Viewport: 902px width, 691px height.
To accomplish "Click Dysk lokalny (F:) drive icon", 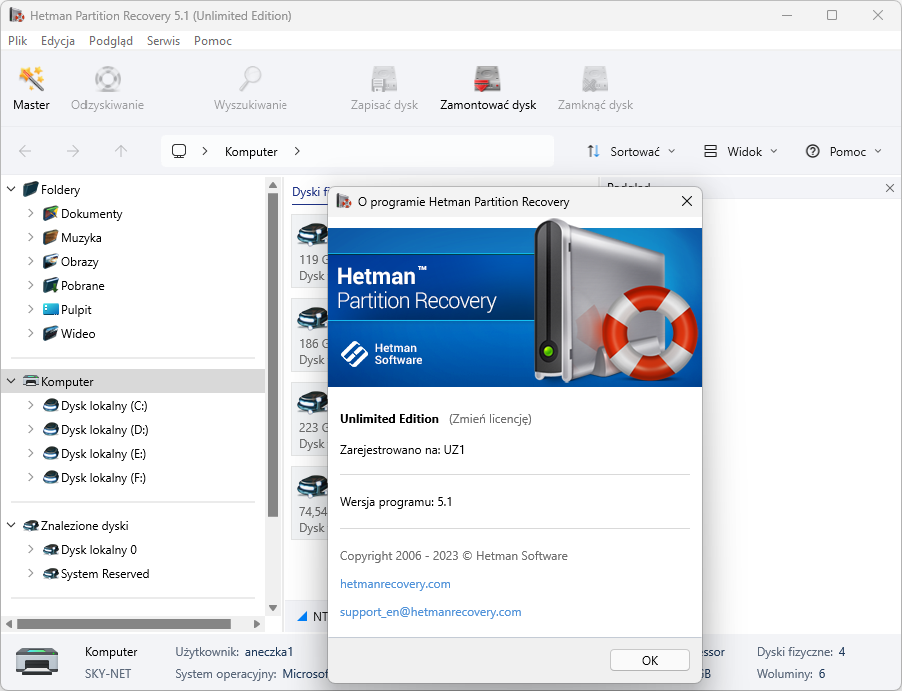I will 51,478.
